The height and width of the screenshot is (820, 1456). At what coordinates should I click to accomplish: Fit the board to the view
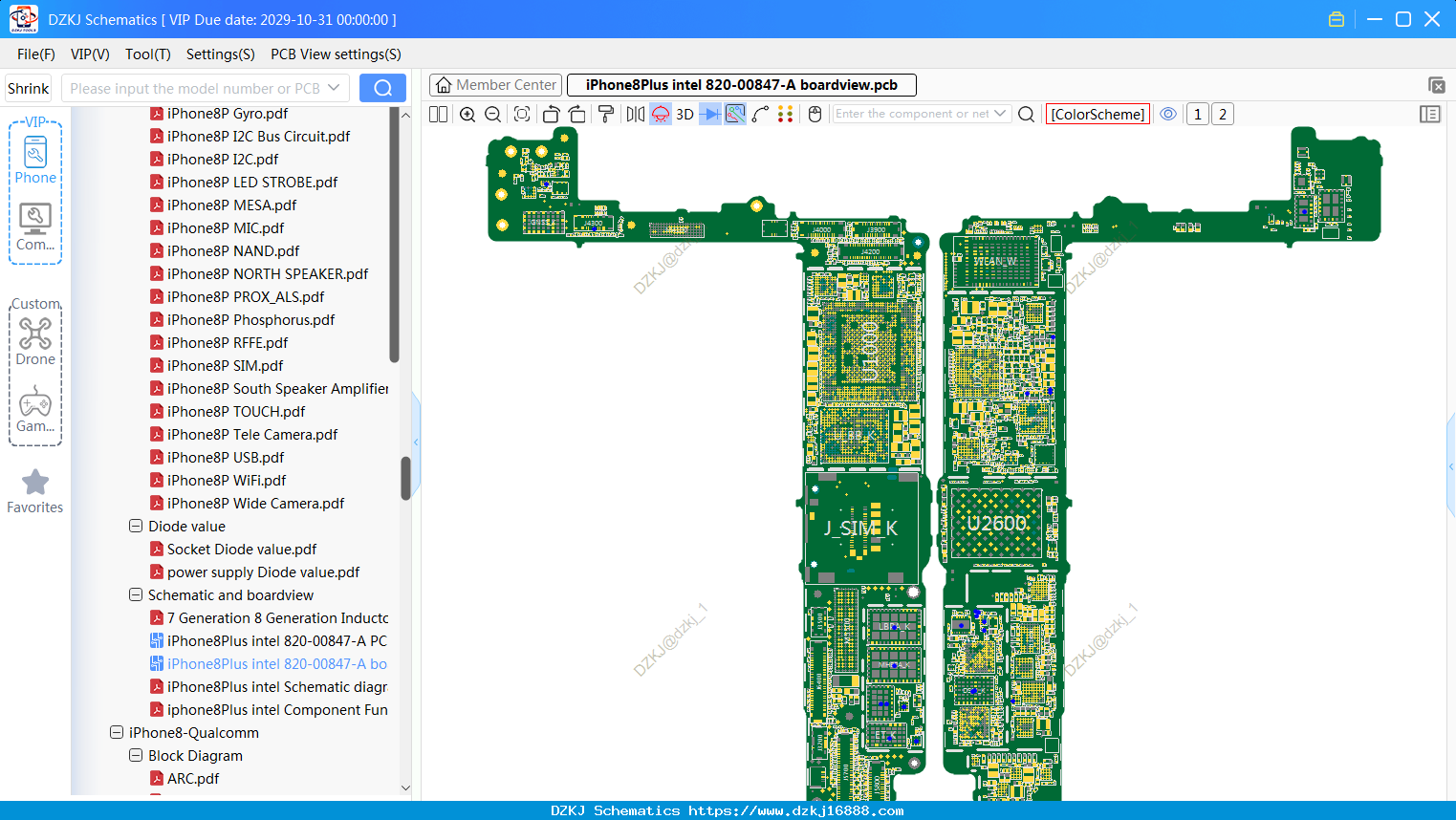pyautogui.click(x=522, y=115)
